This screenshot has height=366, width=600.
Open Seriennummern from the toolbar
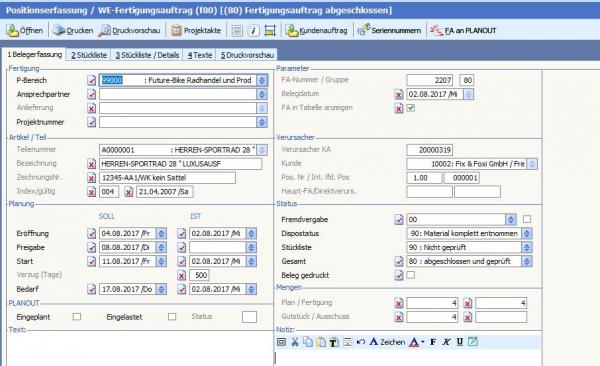(x=389, y=30)
